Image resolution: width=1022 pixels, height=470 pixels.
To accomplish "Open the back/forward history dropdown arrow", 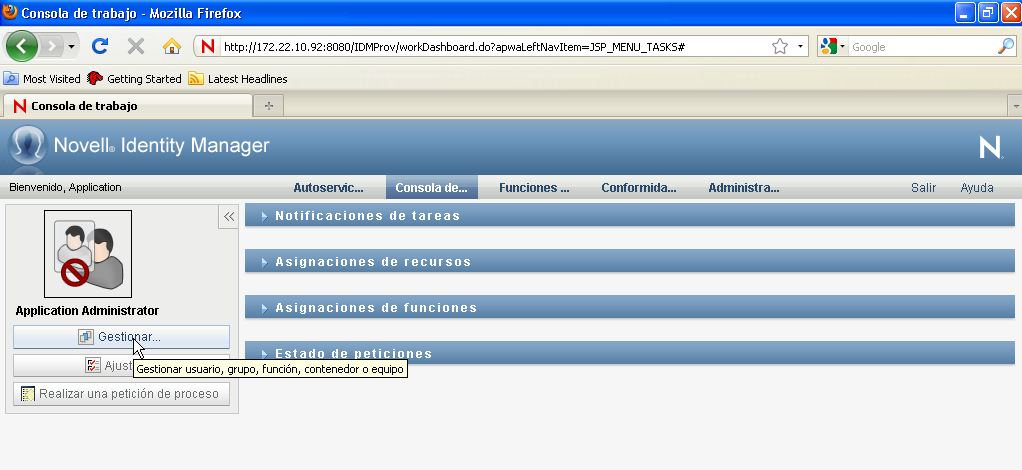I will click(x=71, y=47).
